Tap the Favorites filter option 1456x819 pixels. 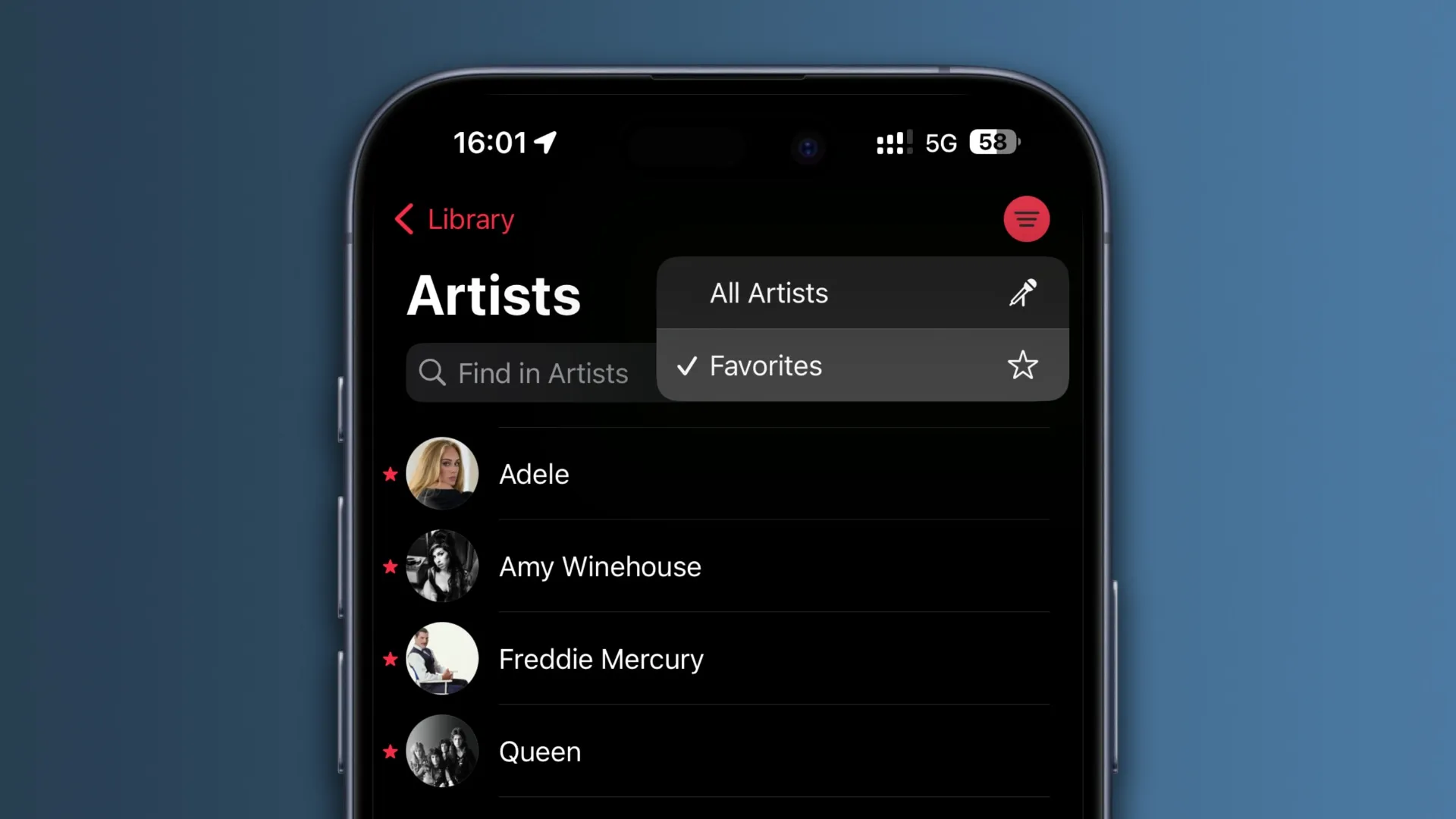(x=862, y=365)
